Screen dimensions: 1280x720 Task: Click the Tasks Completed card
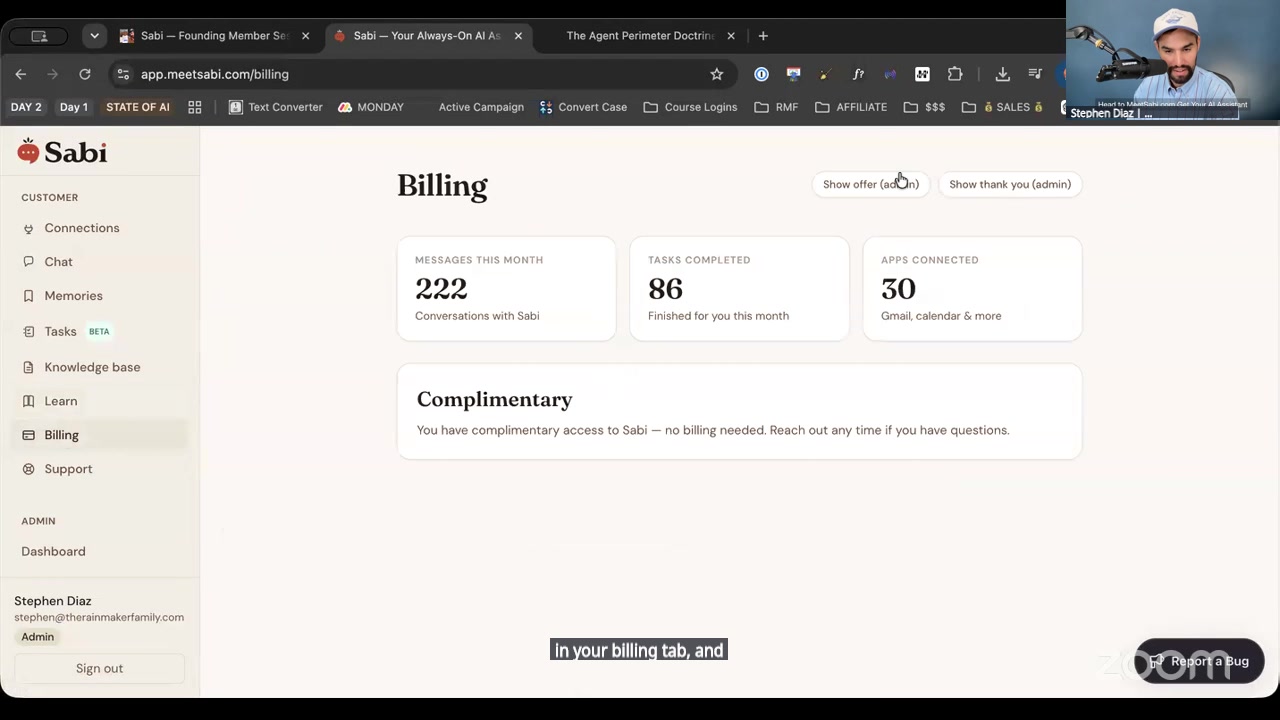pyautogui.click(x=740, y=288)
